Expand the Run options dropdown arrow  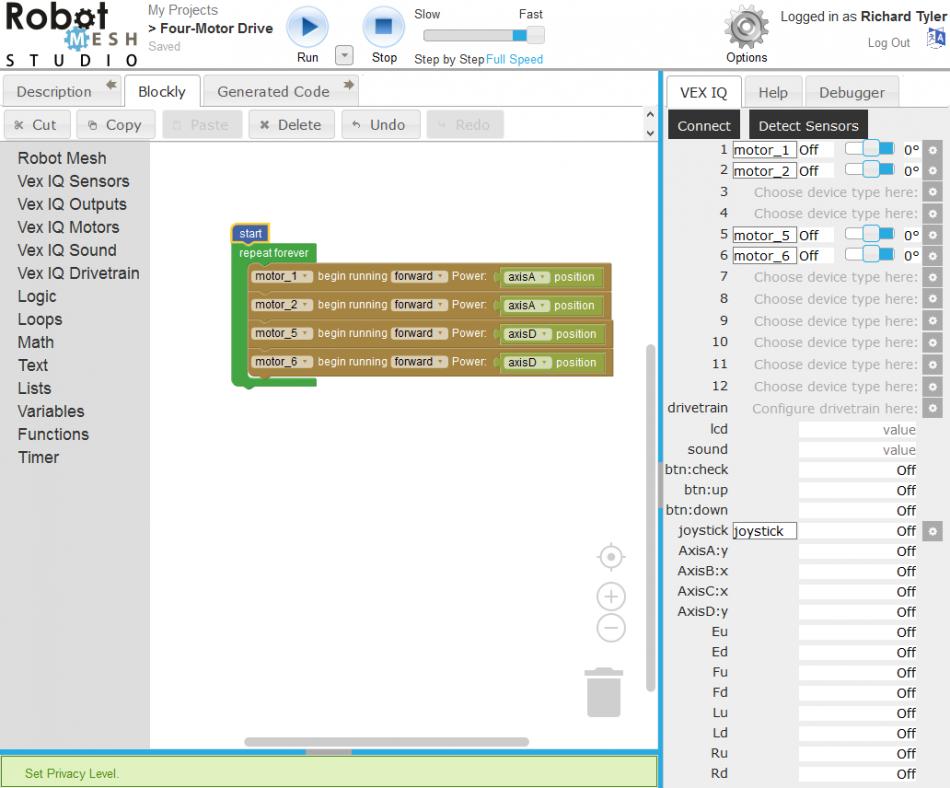pyautogui.click(x=344, y=56)
